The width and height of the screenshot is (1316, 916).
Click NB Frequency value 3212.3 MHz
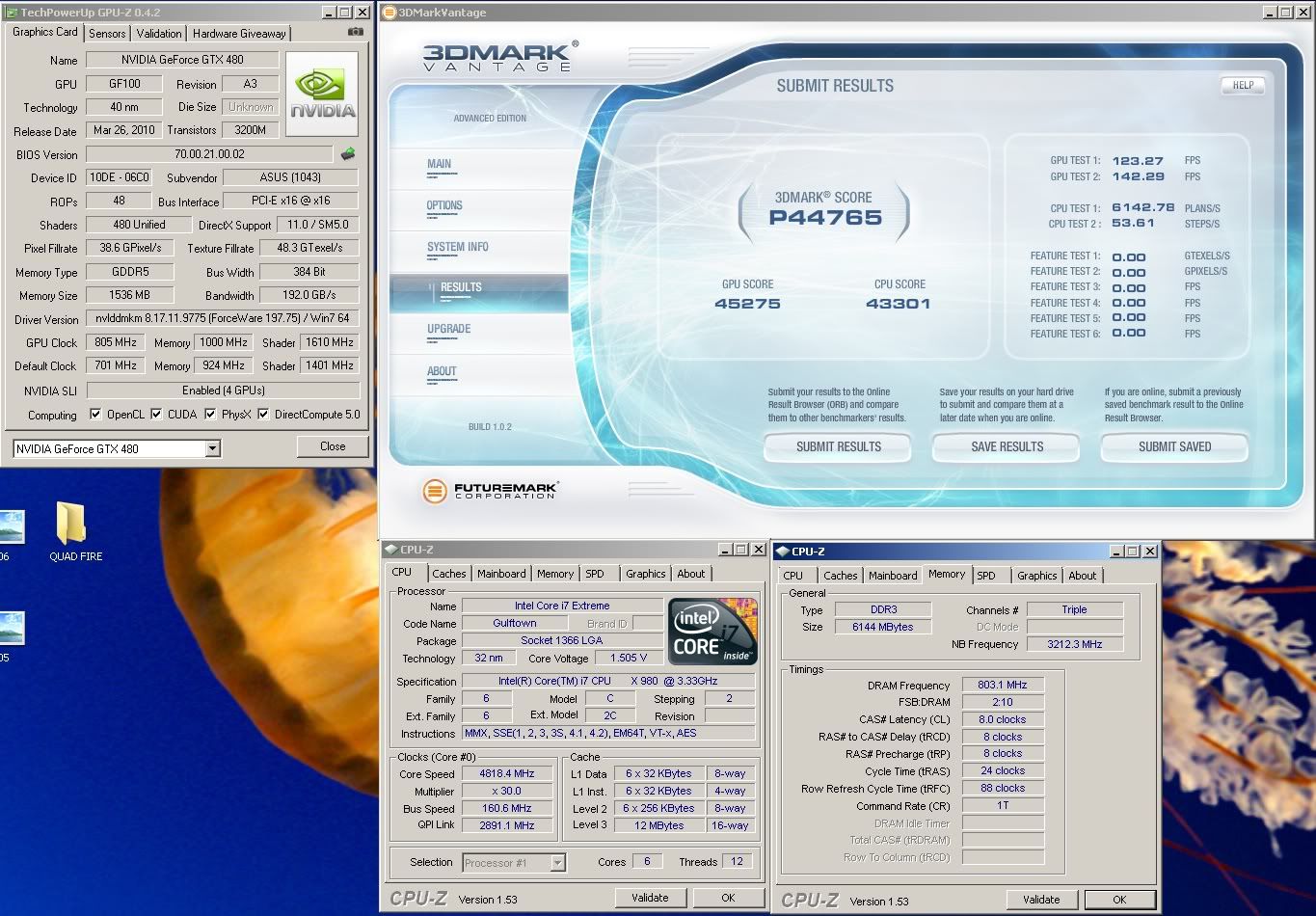click(1074, 644)
